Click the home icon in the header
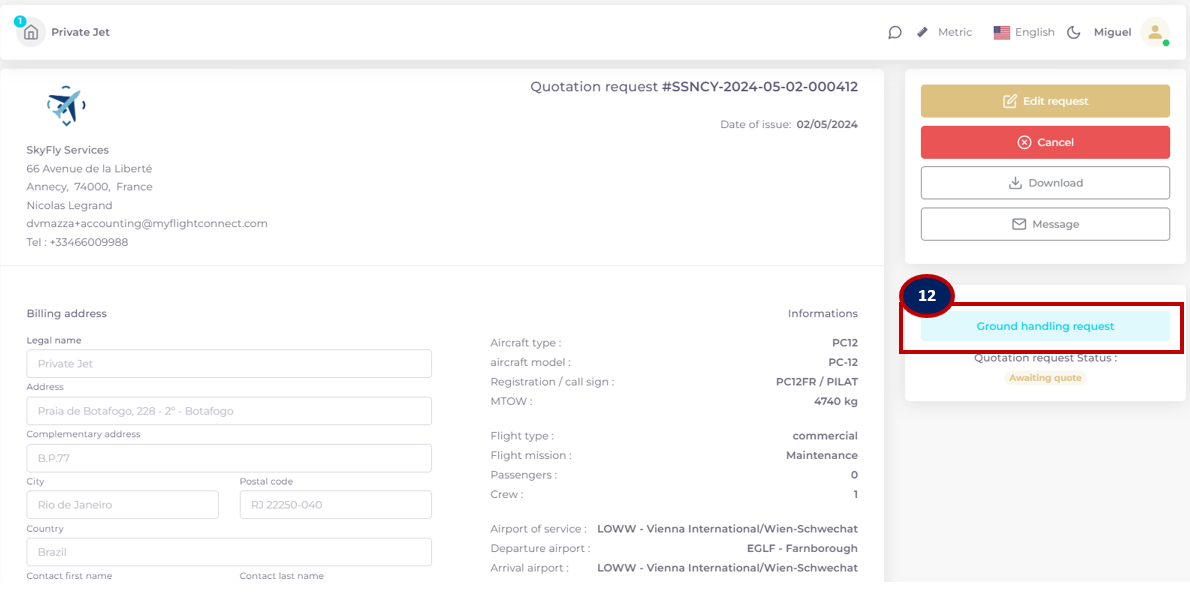 point(31,32)
